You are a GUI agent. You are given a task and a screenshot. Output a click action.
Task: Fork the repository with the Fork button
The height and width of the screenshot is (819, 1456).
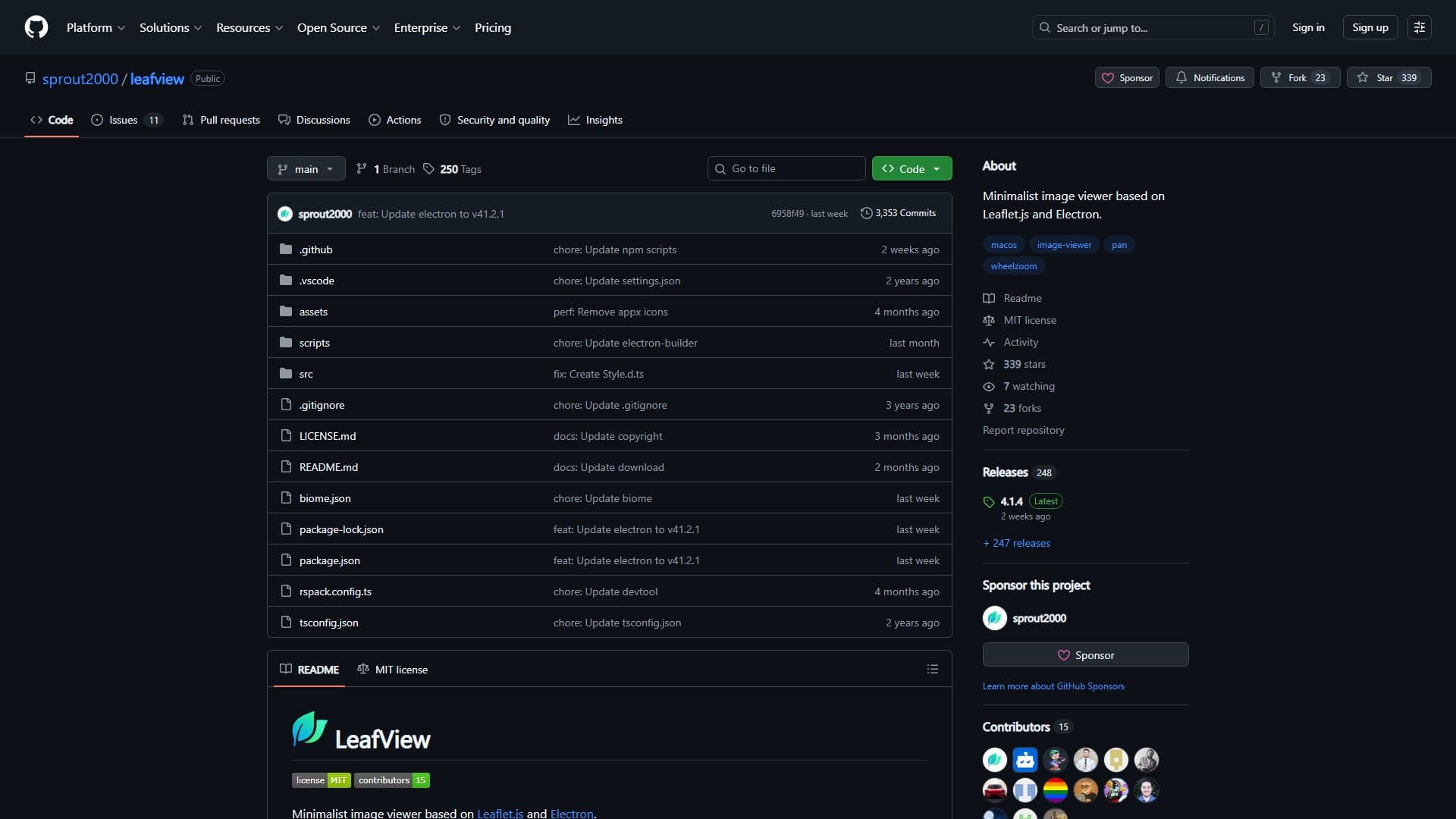click(1300, 77)
